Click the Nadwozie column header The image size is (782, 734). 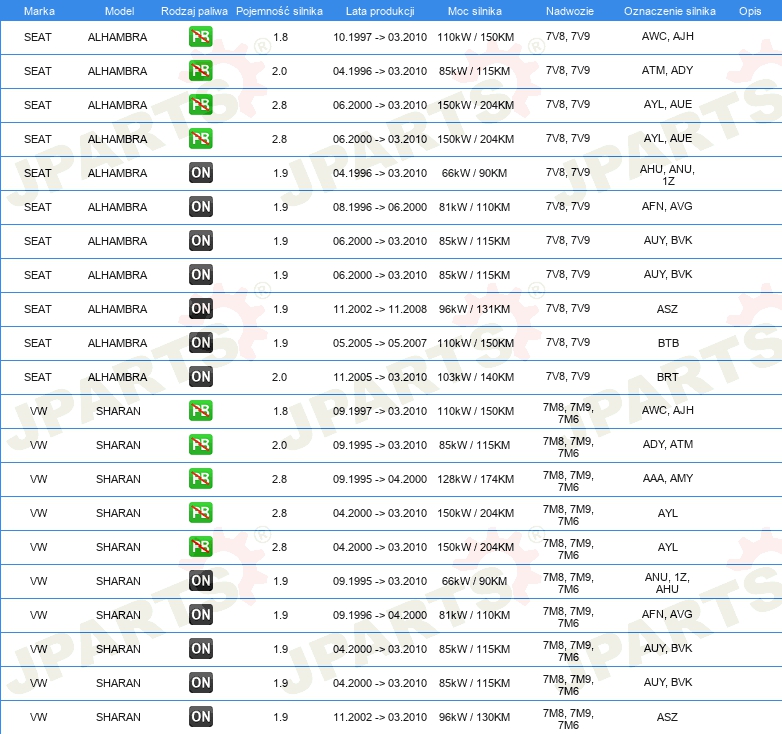point(570,11)
